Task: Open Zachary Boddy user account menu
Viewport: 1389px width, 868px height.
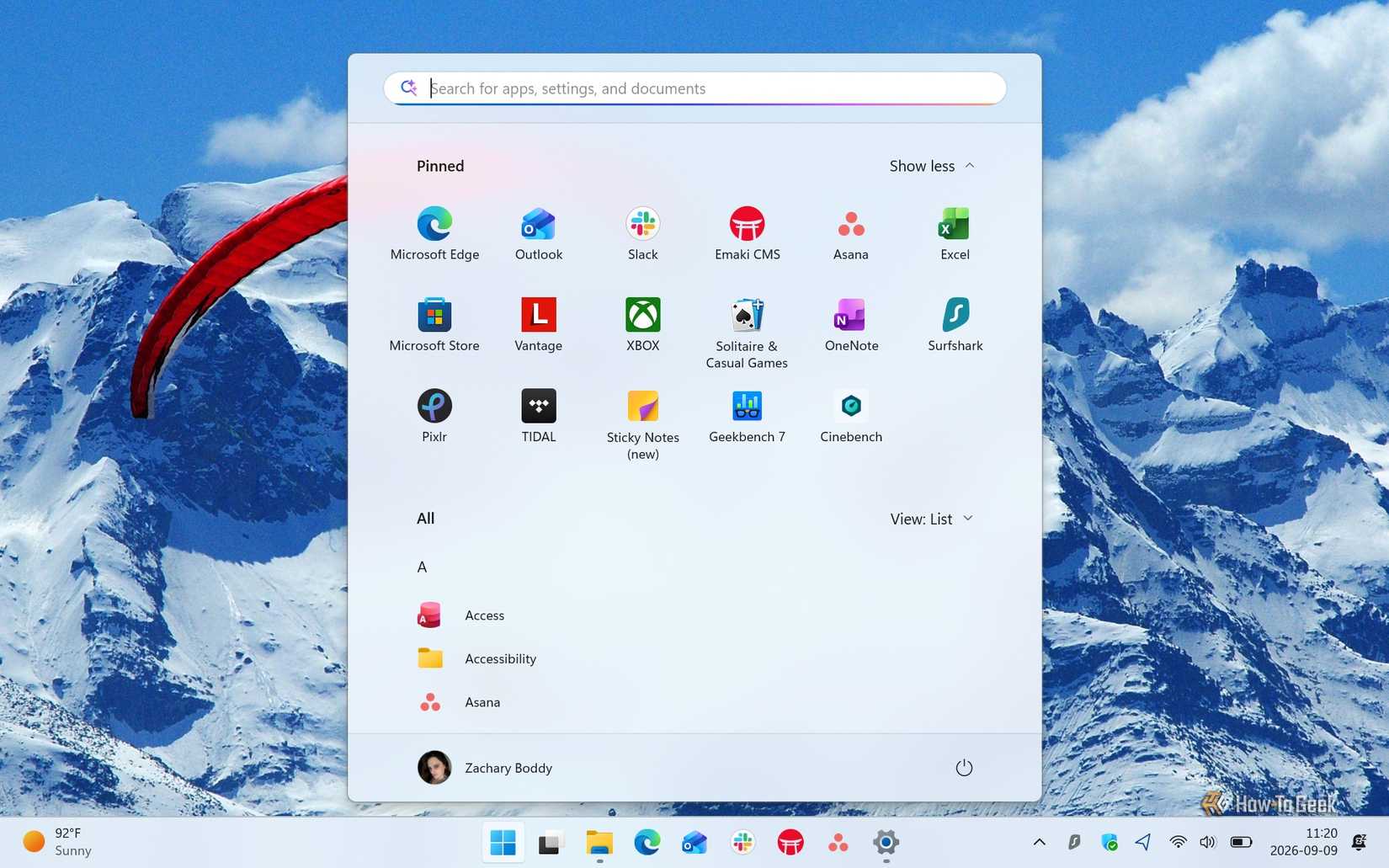Action: pyautogui.click(x=485, y=768)
